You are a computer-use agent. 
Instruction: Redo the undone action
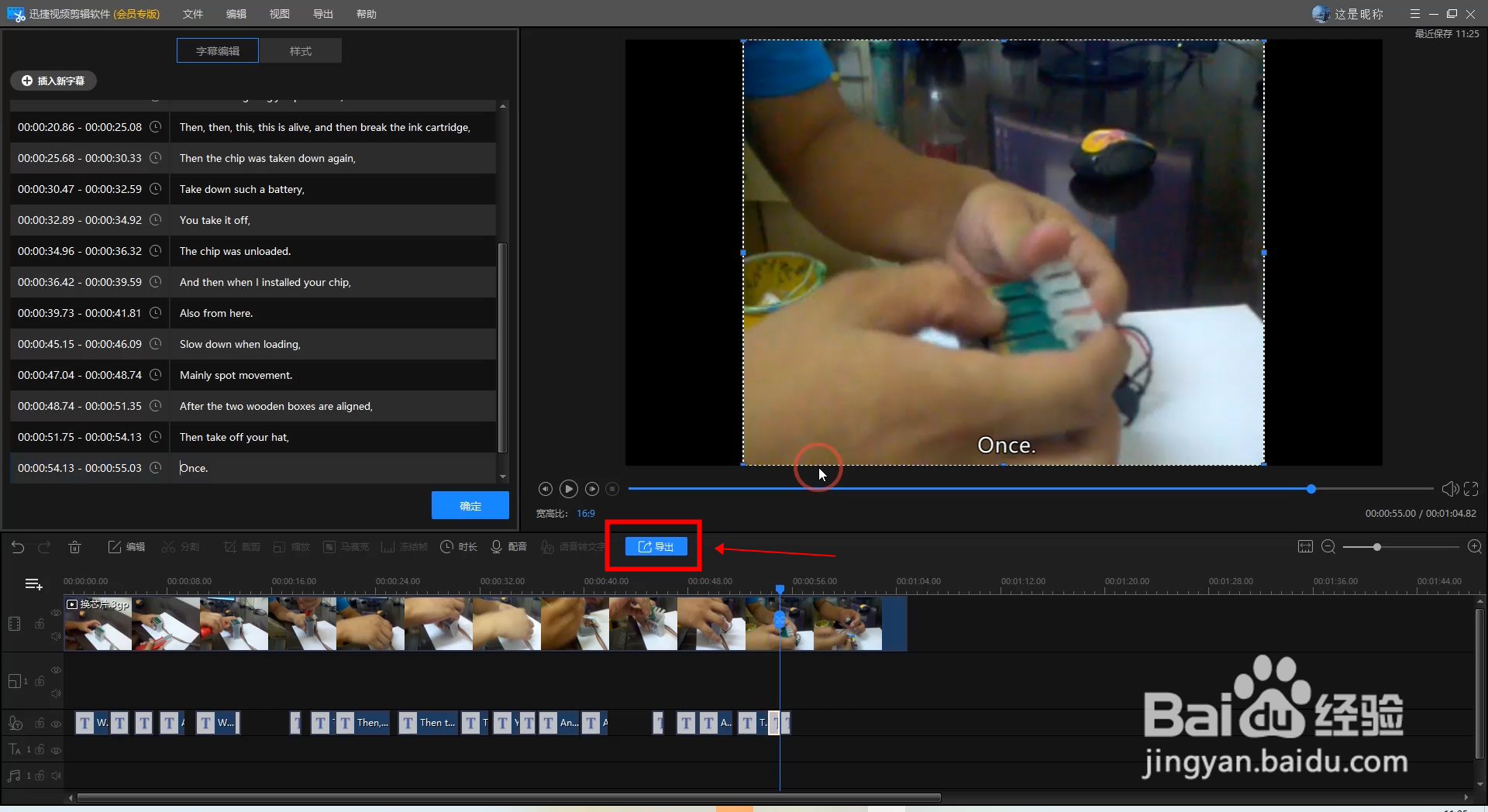coord(44,547)
